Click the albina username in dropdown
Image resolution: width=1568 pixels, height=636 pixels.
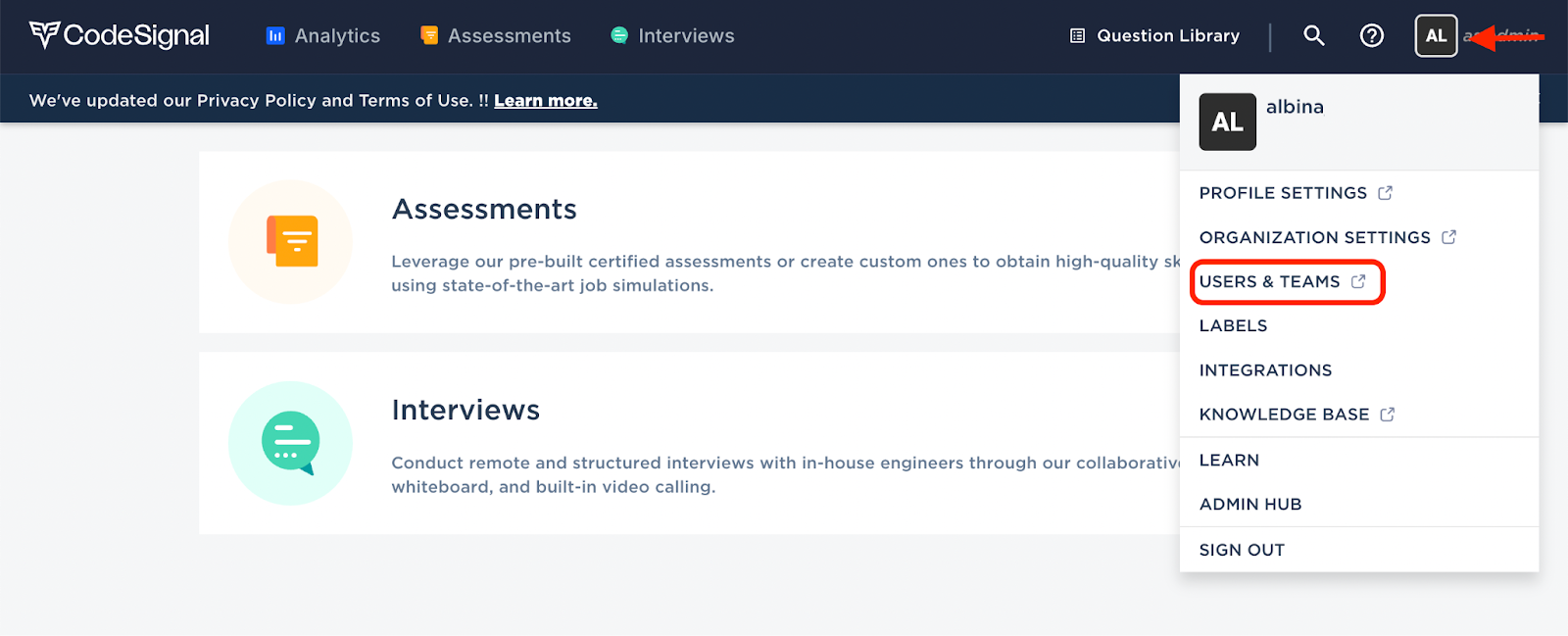click(1295, 107)
